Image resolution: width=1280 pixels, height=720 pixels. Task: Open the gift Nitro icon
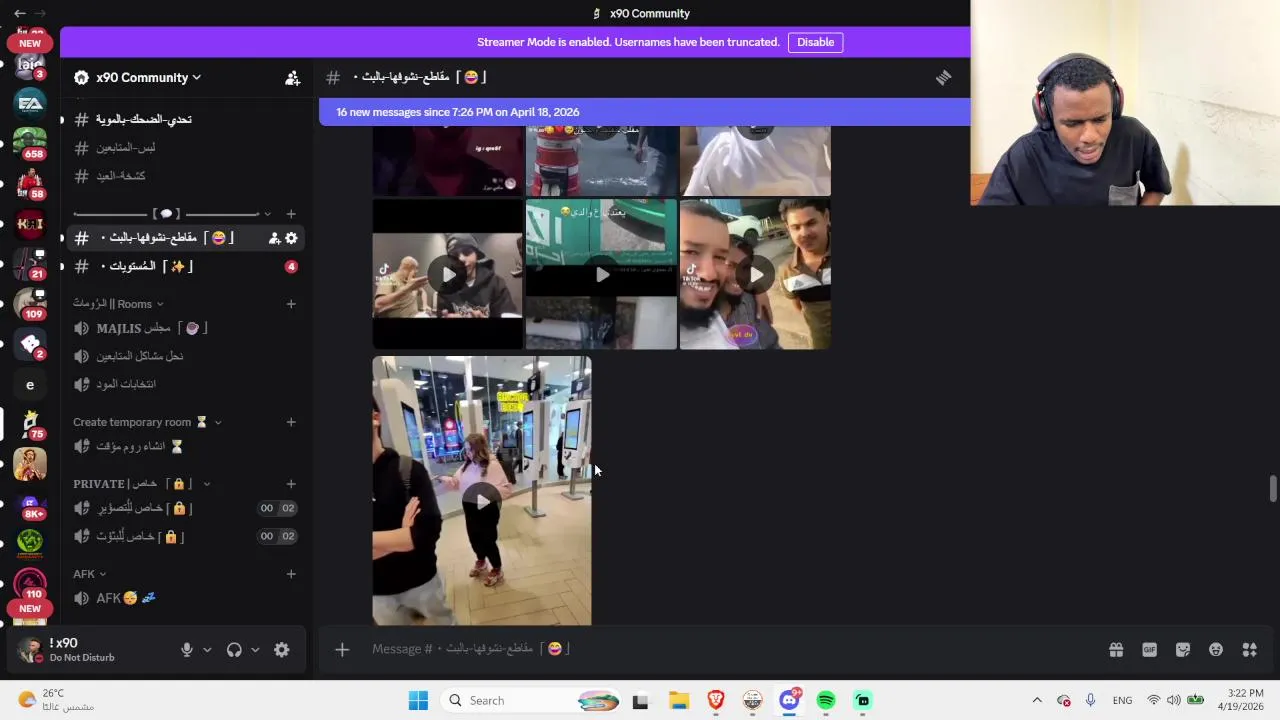click(x=1116, y=650)
